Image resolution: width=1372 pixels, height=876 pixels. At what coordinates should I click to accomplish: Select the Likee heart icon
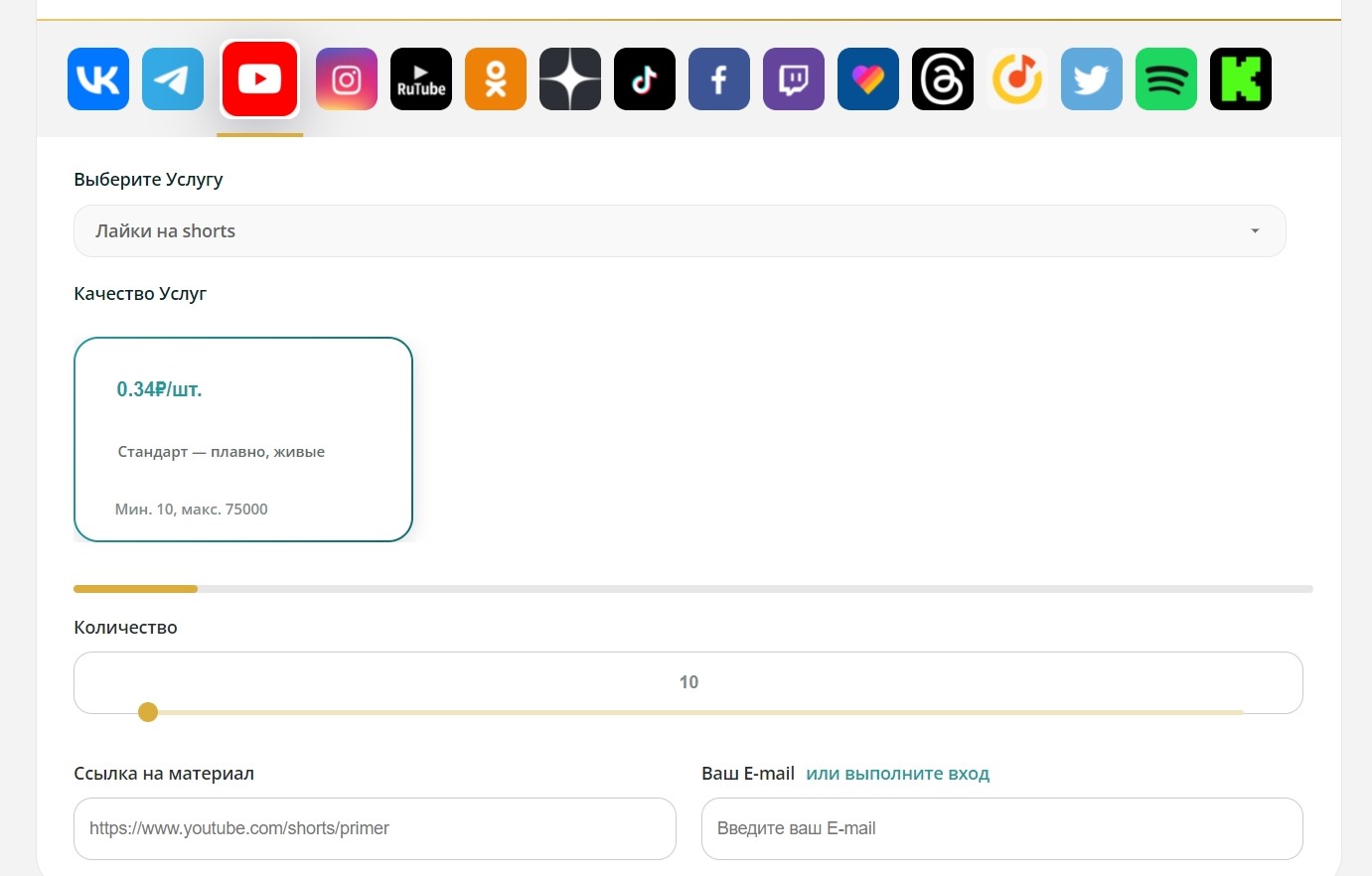click(x=868, y=78)
